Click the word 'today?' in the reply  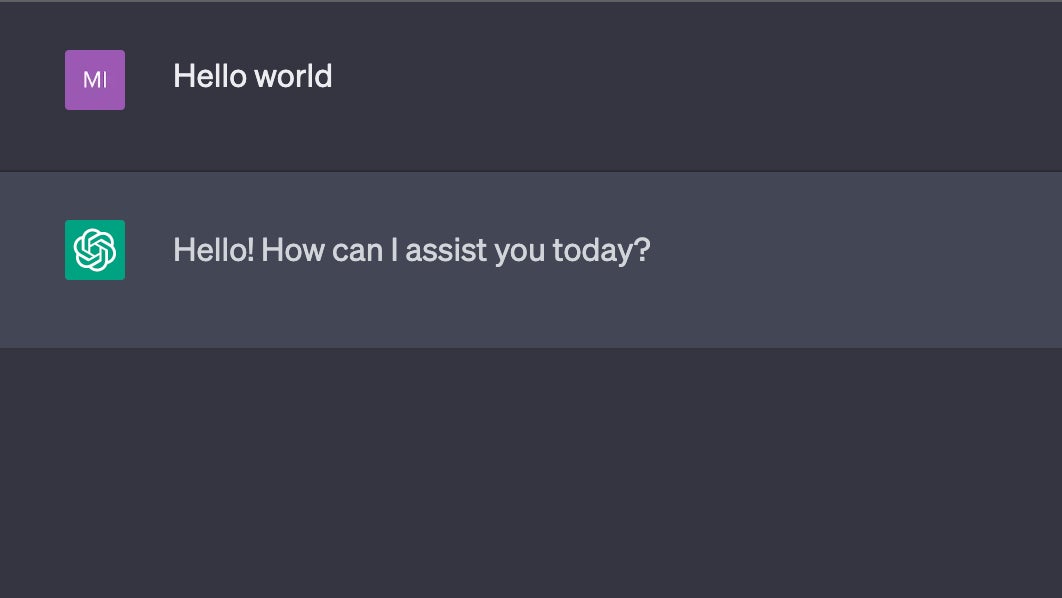point(601,251)
